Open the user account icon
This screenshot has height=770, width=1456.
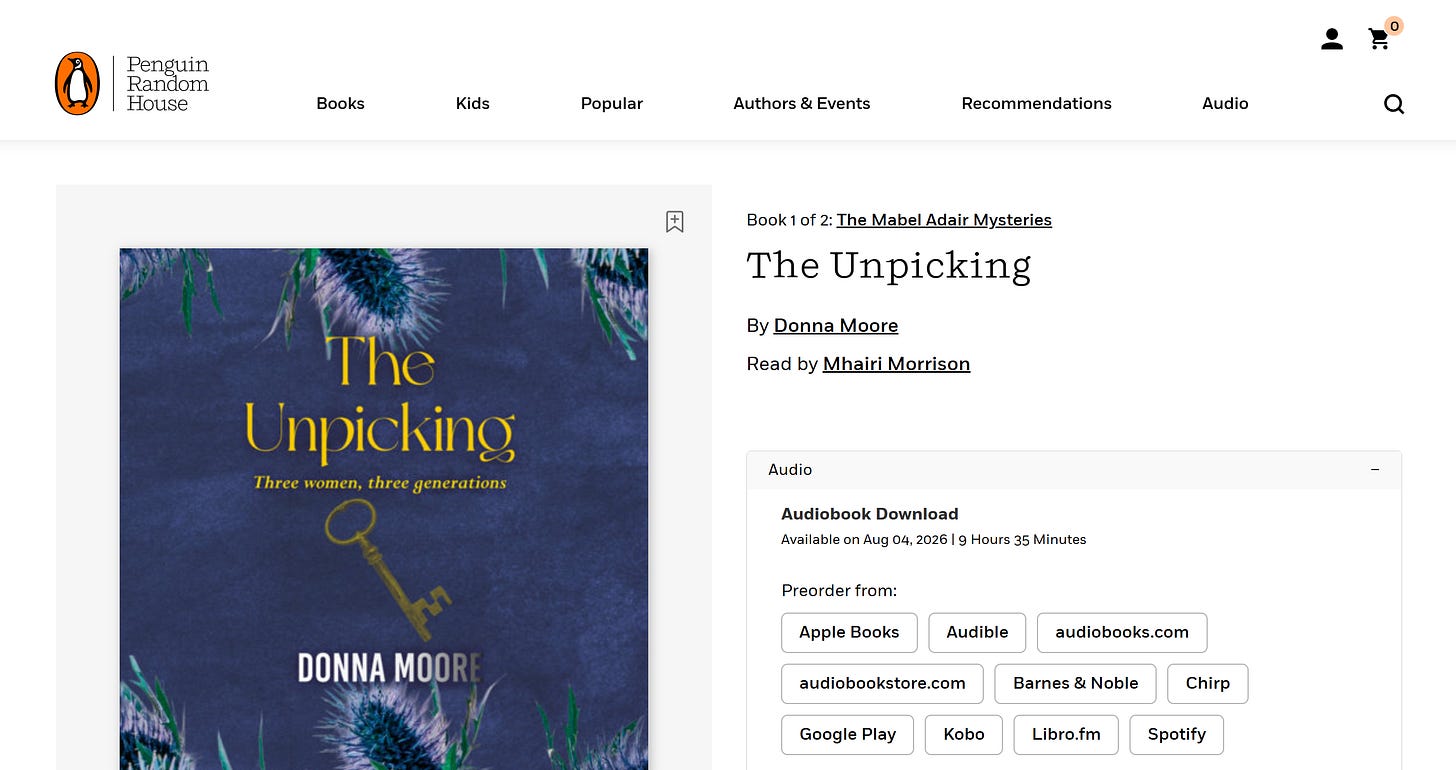point(1332,39)
